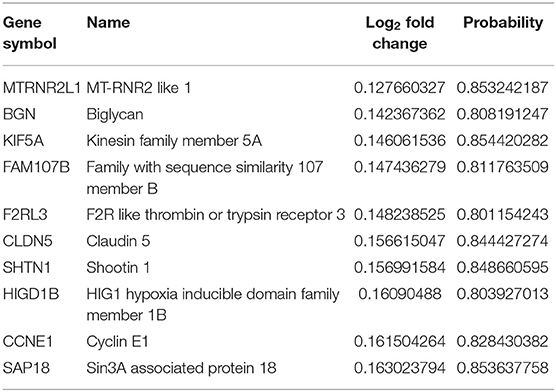Click the Biglycan name cell
556x392 pixels.
click(115, 114)
